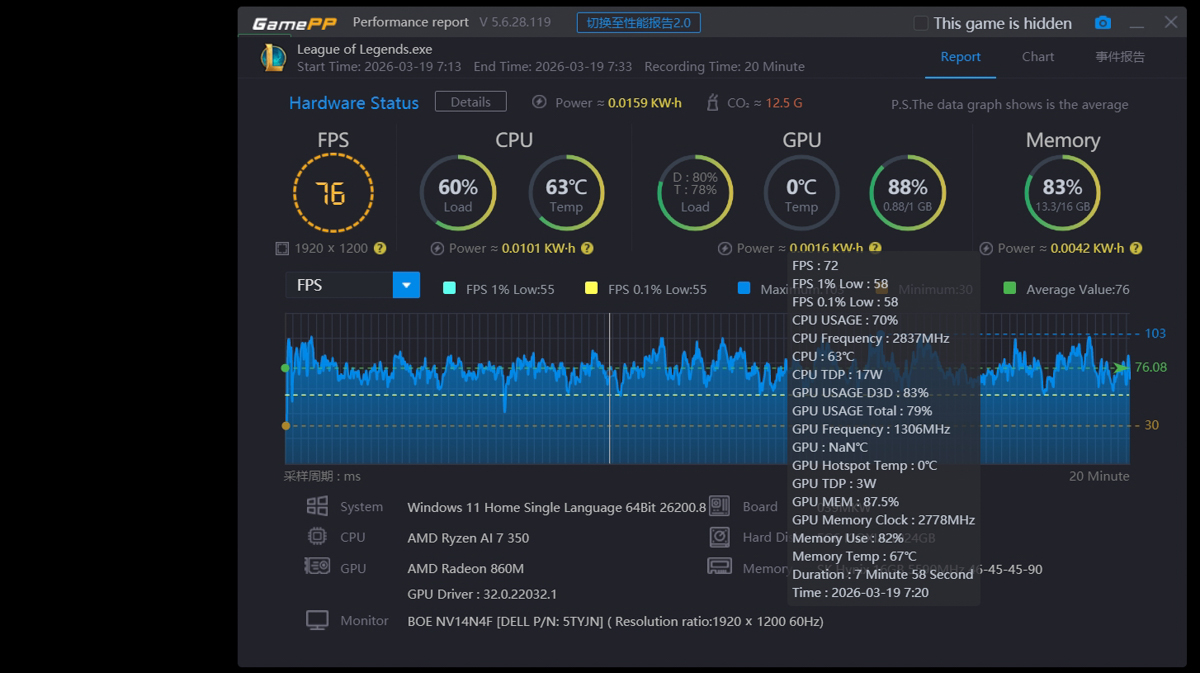Click the Memory 83% usage gauge
This screenshot has width=1200, height=673.
coord(1062,192)
